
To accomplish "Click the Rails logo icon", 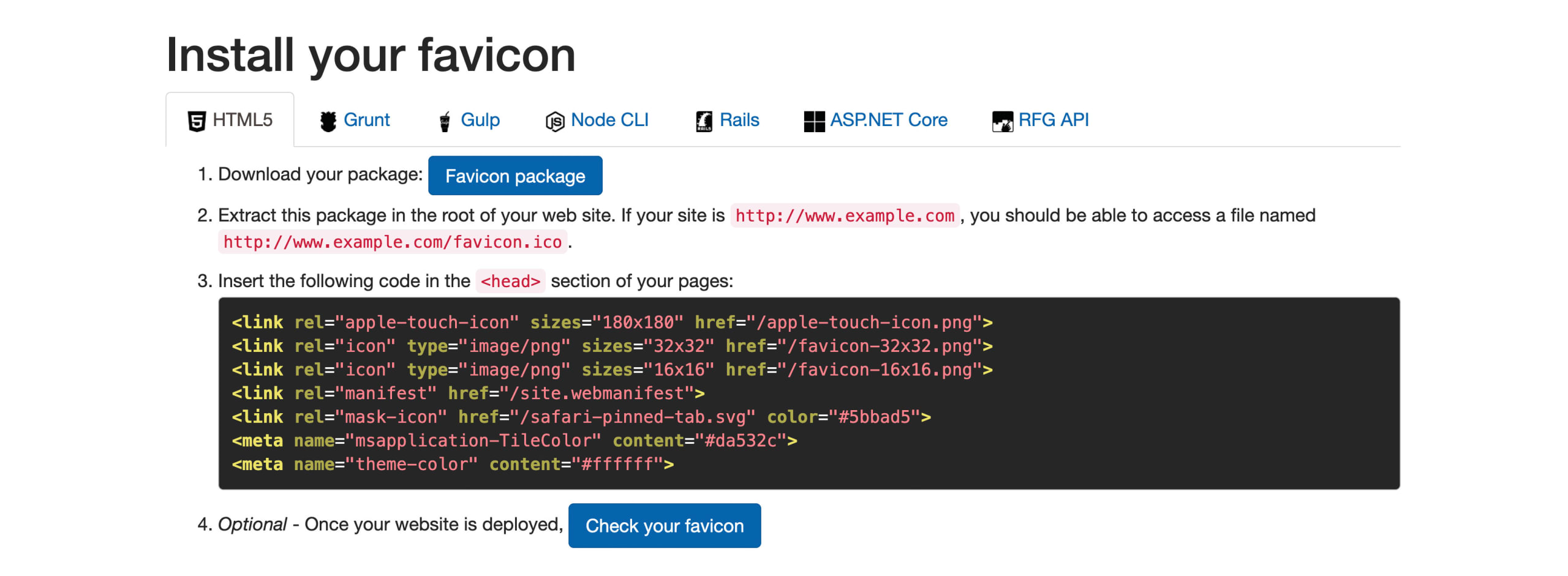I will (703, 120).
